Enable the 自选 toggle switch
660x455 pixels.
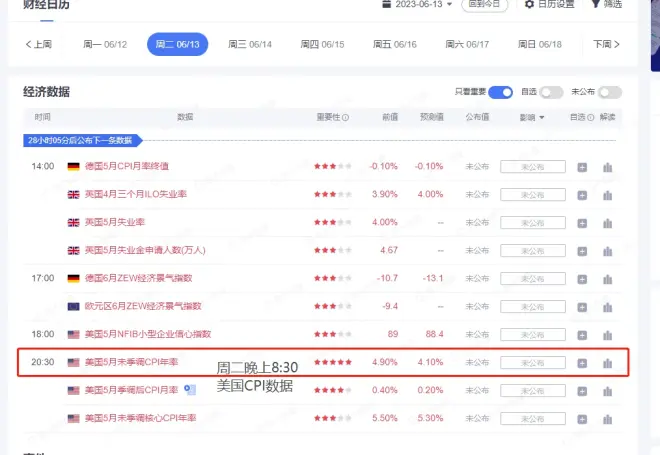click(x=552, y=92)
